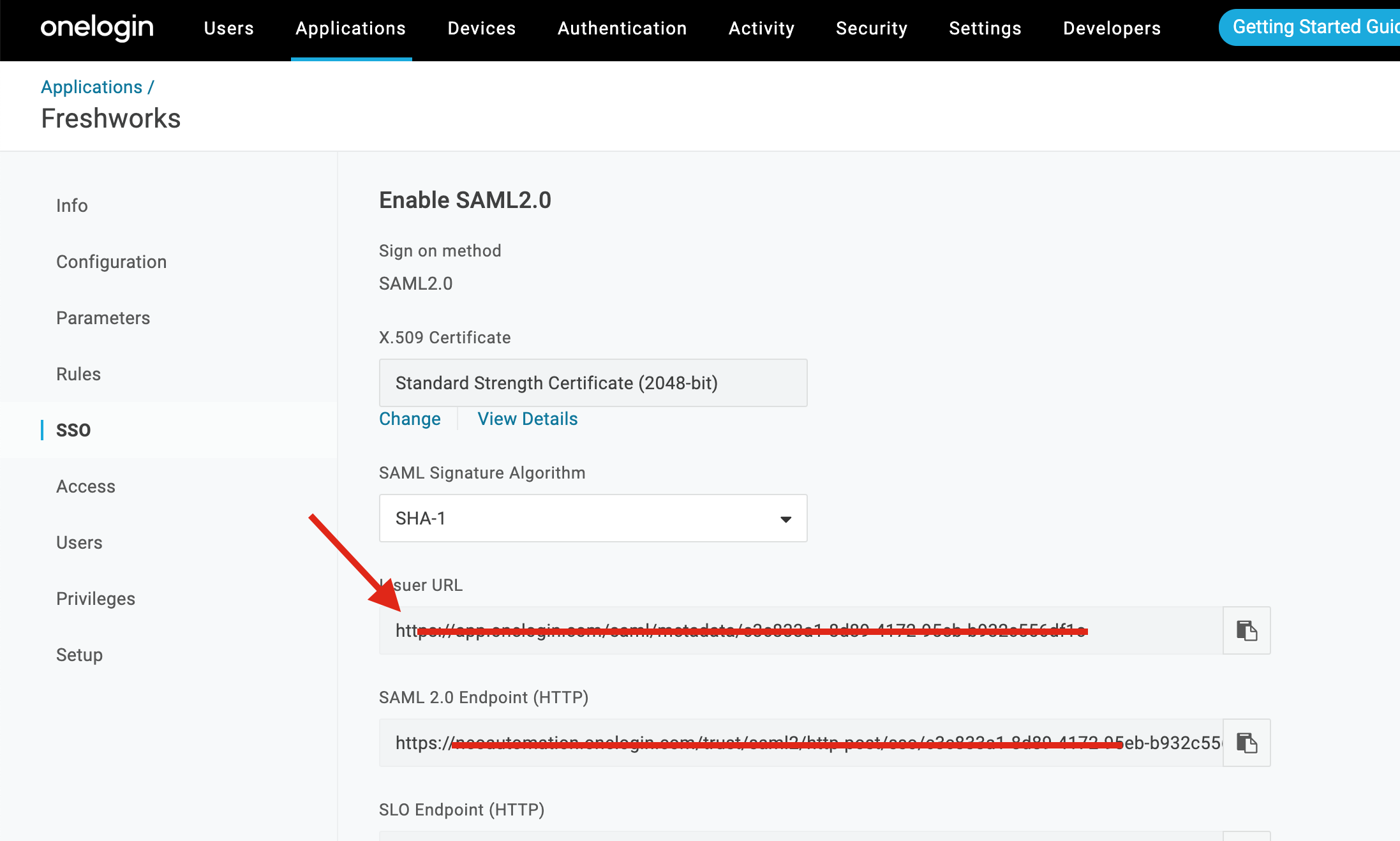
Task: Open the Activity menu
Action: (x=761, y=28)
